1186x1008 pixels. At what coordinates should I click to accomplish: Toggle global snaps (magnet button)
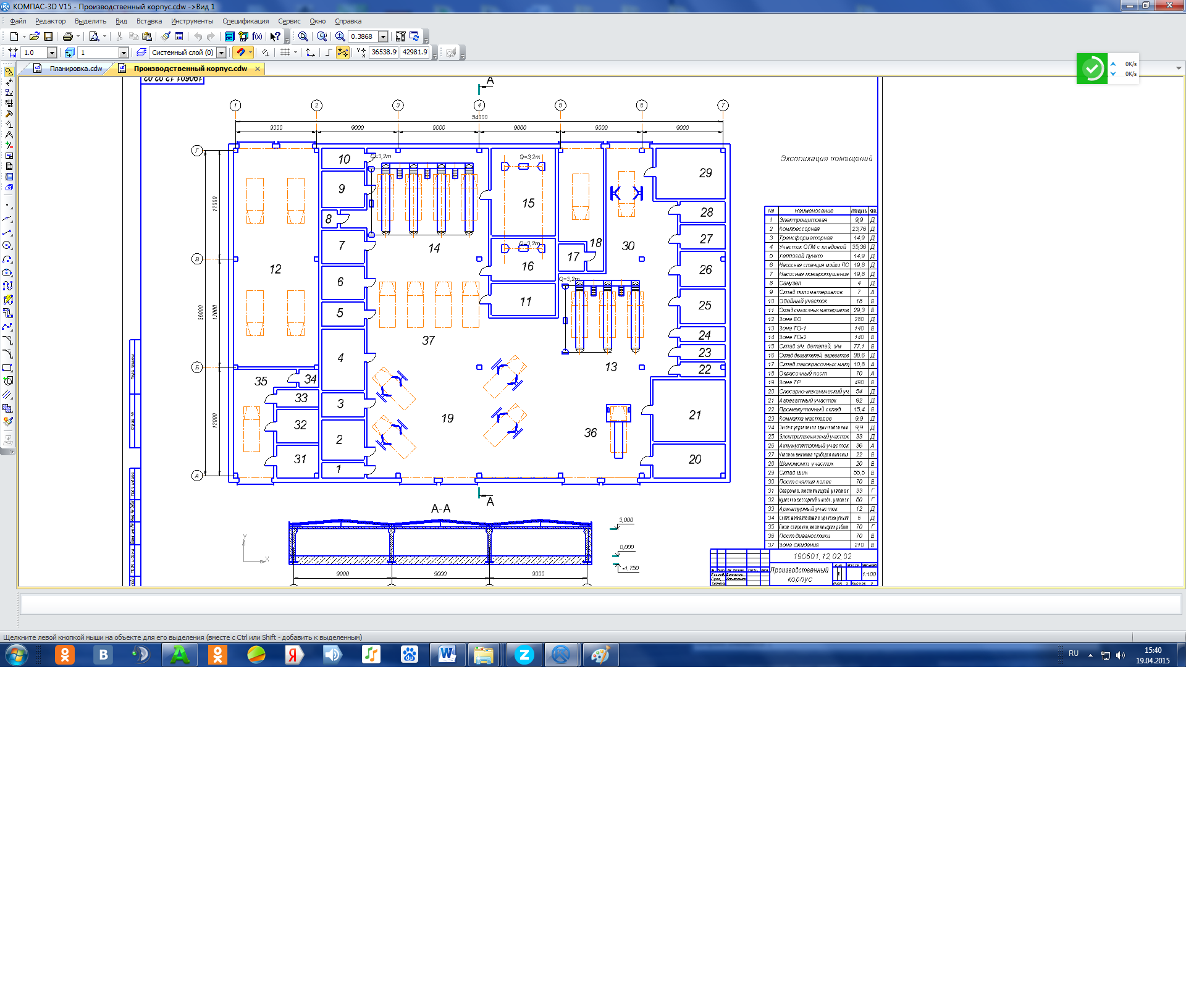[241, 52]
